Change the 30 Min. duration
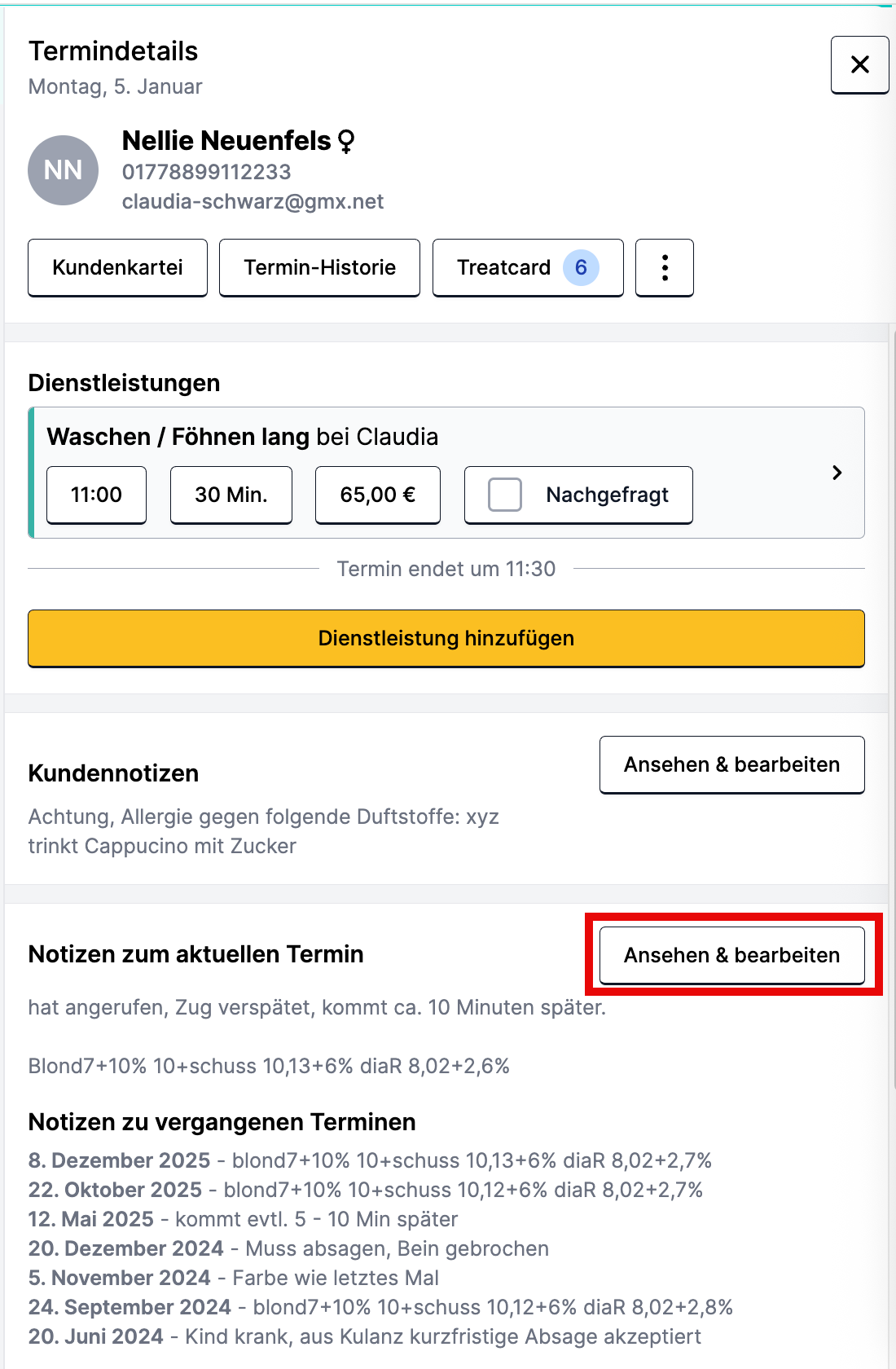The width and height of the screenshot is (896, 1369). pos(231,495)
